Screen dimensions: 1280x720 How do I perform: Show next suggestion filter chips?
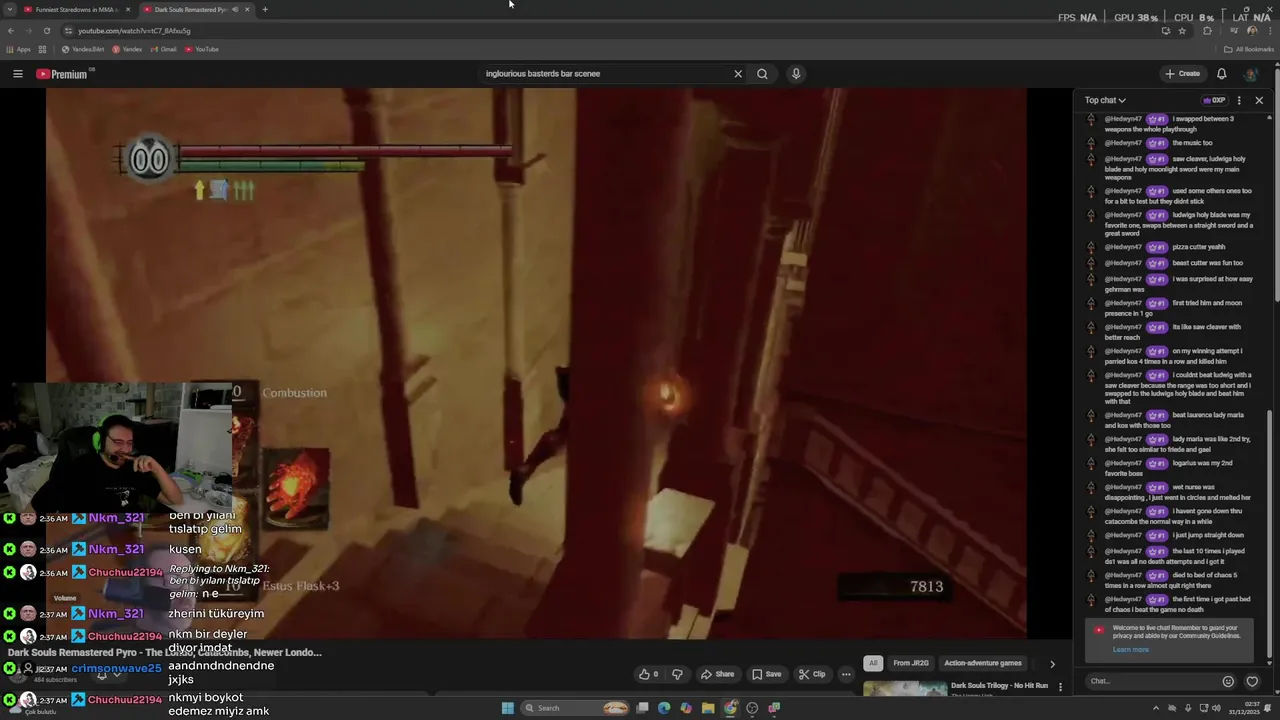[x=1052, y=663]
